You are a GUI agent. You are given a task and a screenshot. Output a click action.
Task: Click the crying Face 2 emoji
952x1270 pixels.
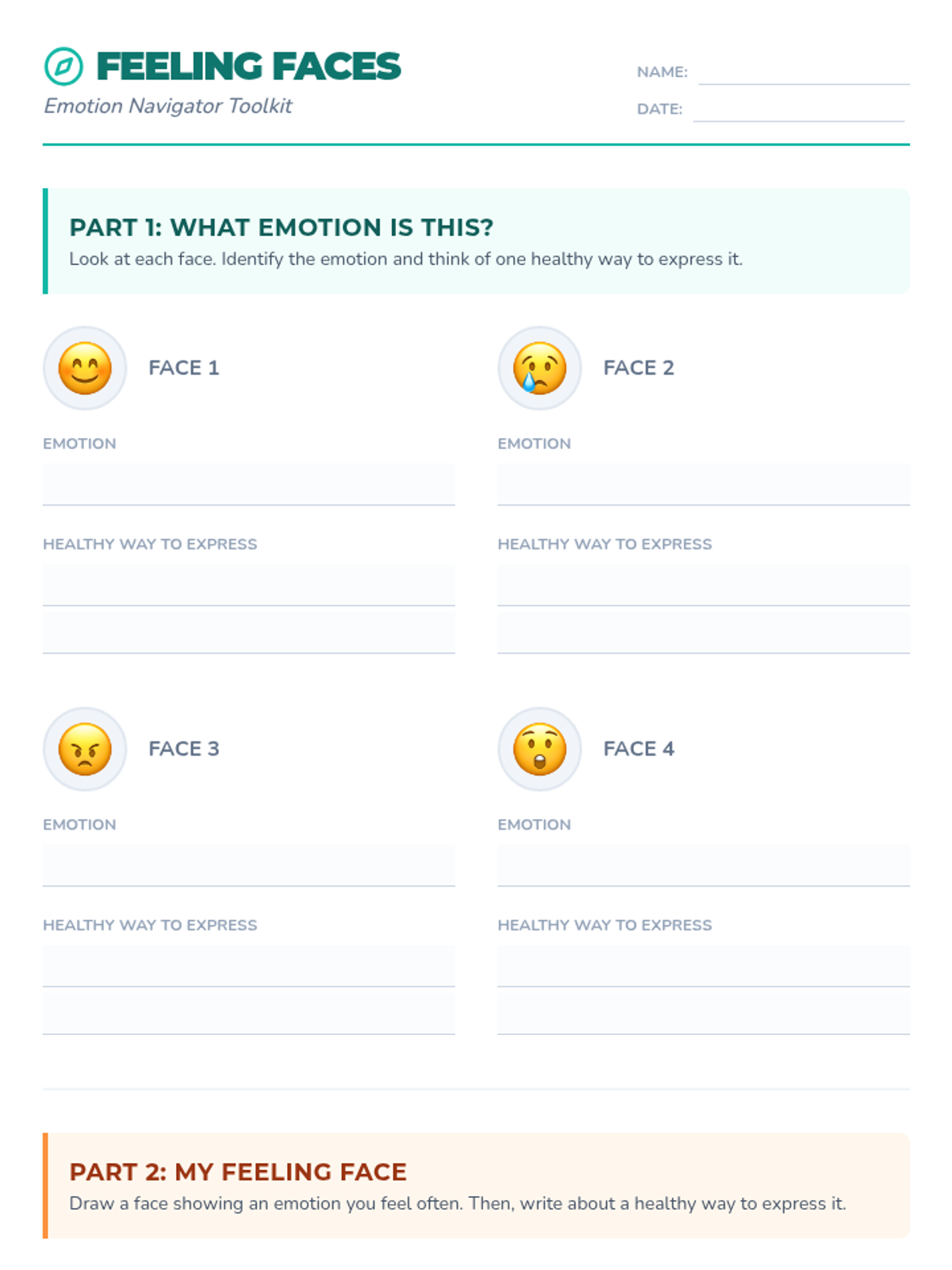(x=539, y=368)
